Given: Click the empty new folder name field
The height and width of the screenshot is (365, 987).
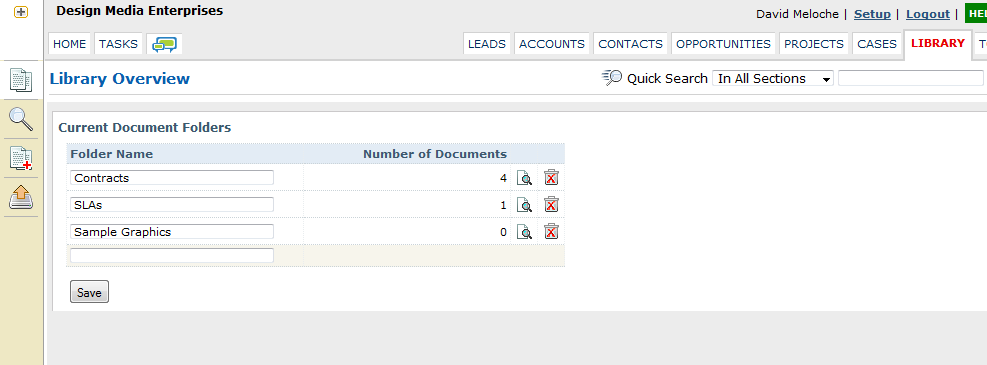Looking at the screenshot, I should [x=172, y=256].
